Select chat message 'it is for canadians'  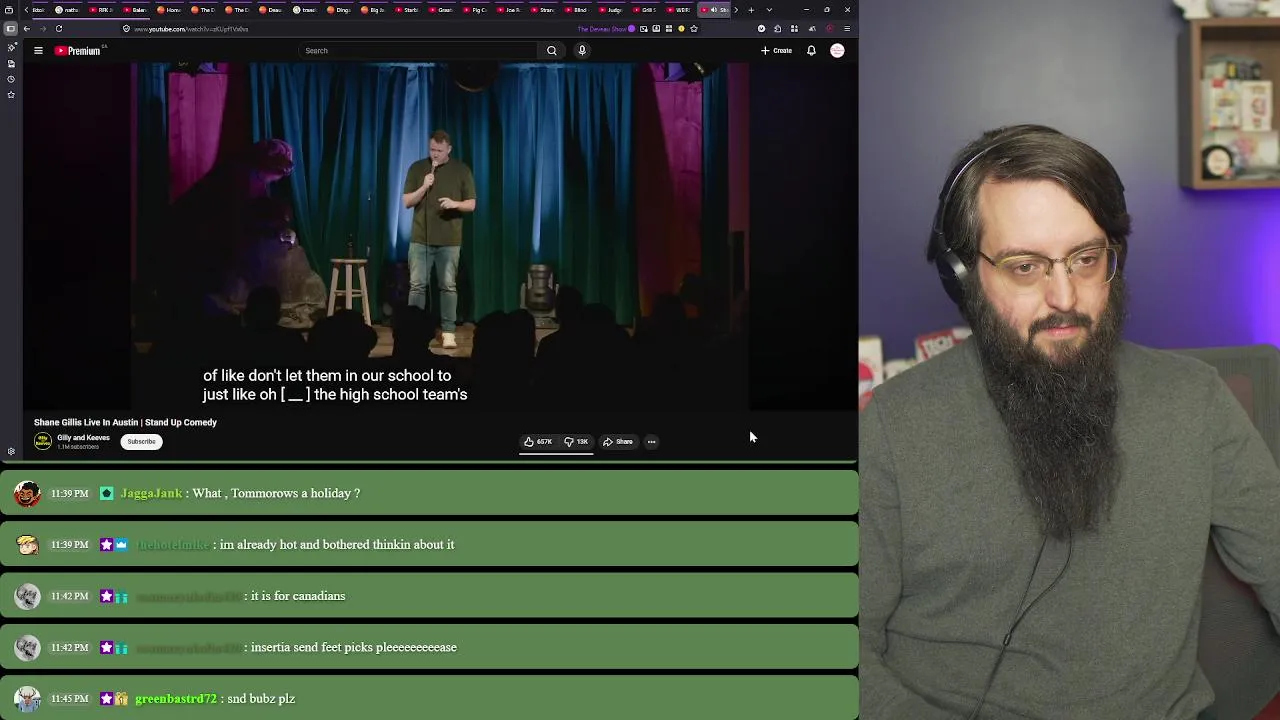[298, 596]
